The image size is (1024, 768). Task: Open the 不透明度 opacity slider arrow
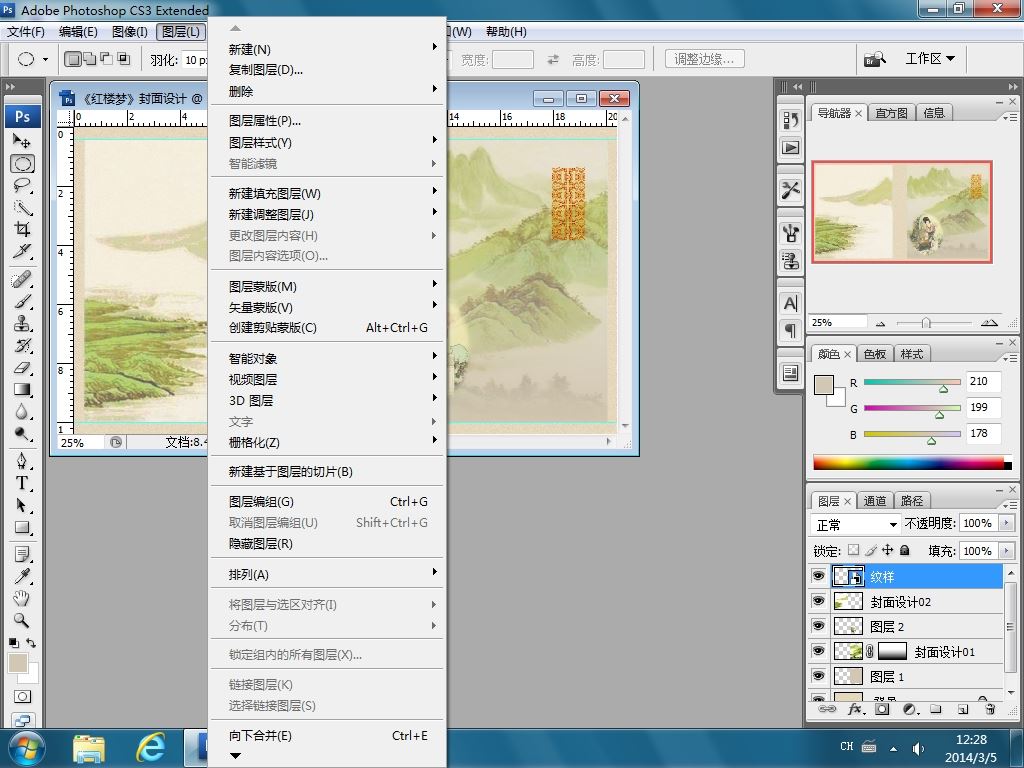point(1006,523)
